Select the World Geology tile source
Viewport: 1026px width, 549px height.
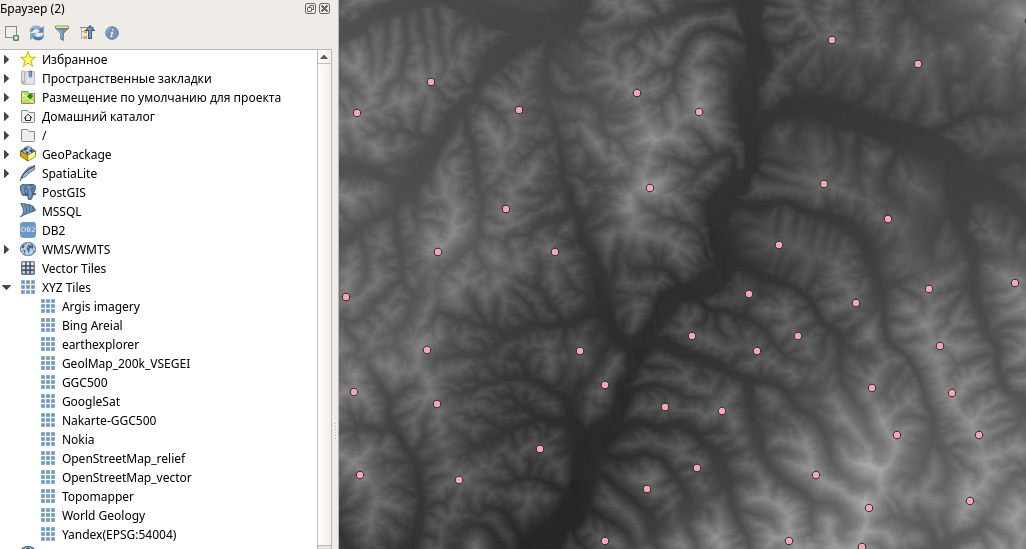(103, 516)
